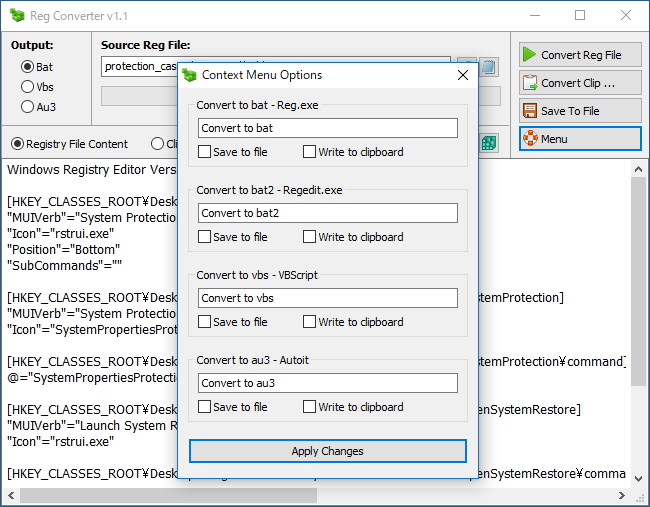Click the notepad icon beside the source file field
This screenshot has width=650, height=507.
[x=489, y=67]
